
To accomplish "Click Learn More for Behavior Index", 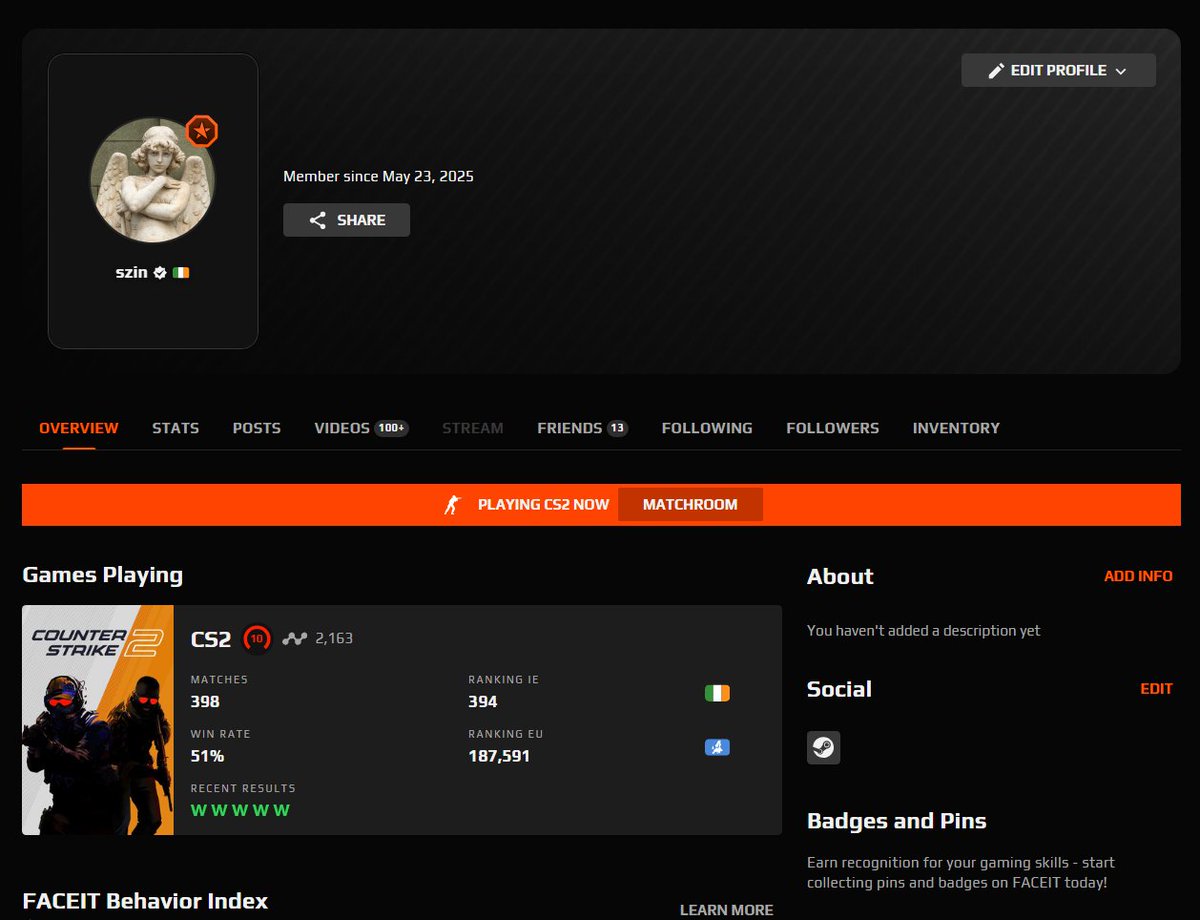I will click(726, 910).
